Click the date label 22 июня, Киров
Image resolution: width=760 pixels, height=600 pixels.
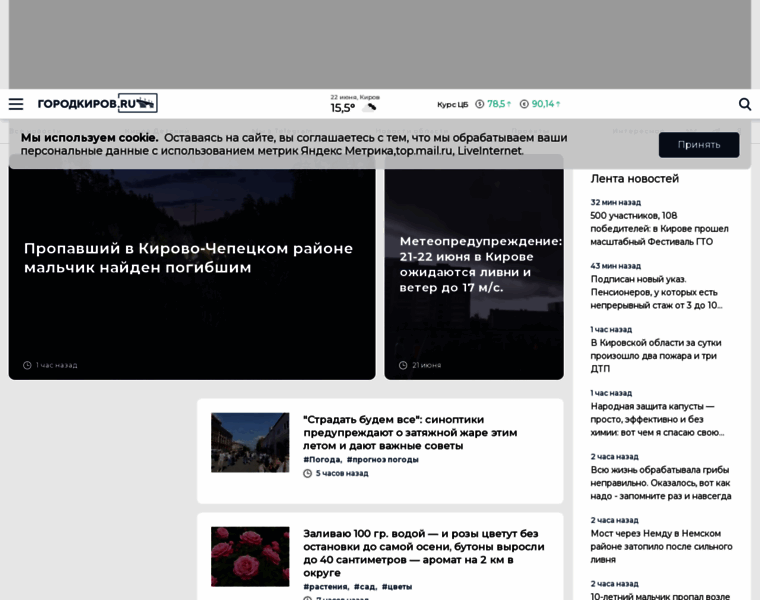click(x=355, y=97)
